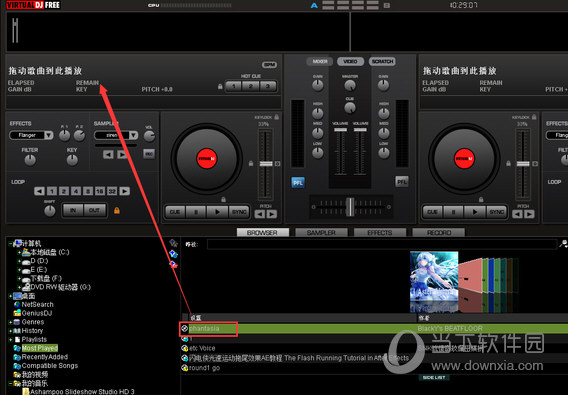This screenshot has width=568, height=395.
Task: Toggle the left deck SYNC button
Action: [239, 212]
